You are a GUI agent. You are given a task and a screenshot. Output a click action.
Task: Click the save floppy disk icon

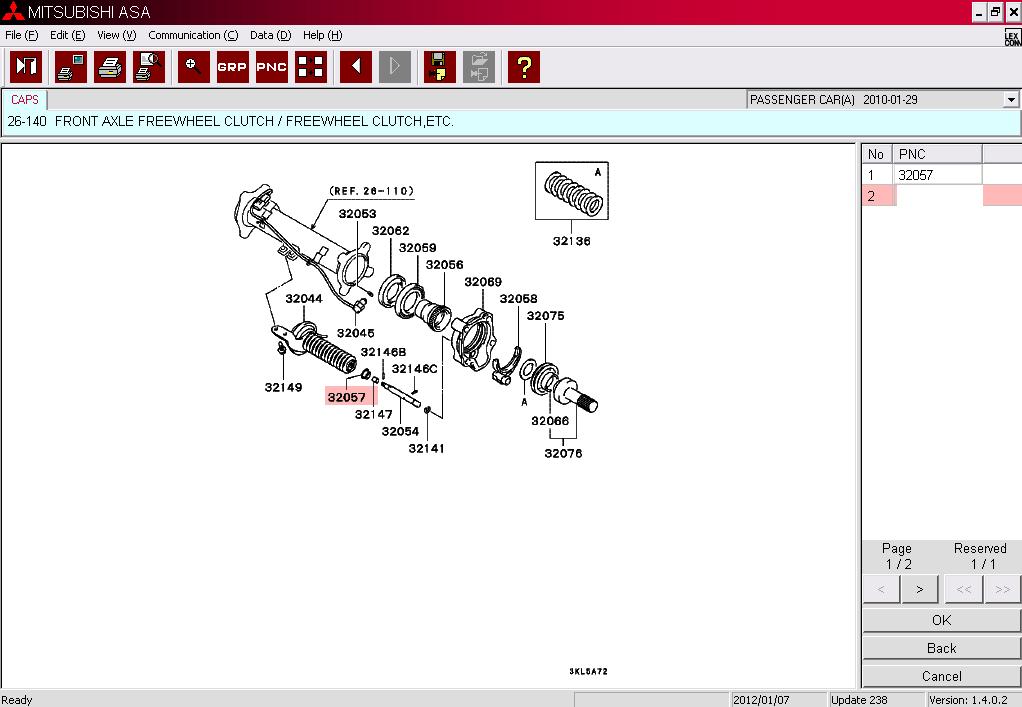(439, 67)
